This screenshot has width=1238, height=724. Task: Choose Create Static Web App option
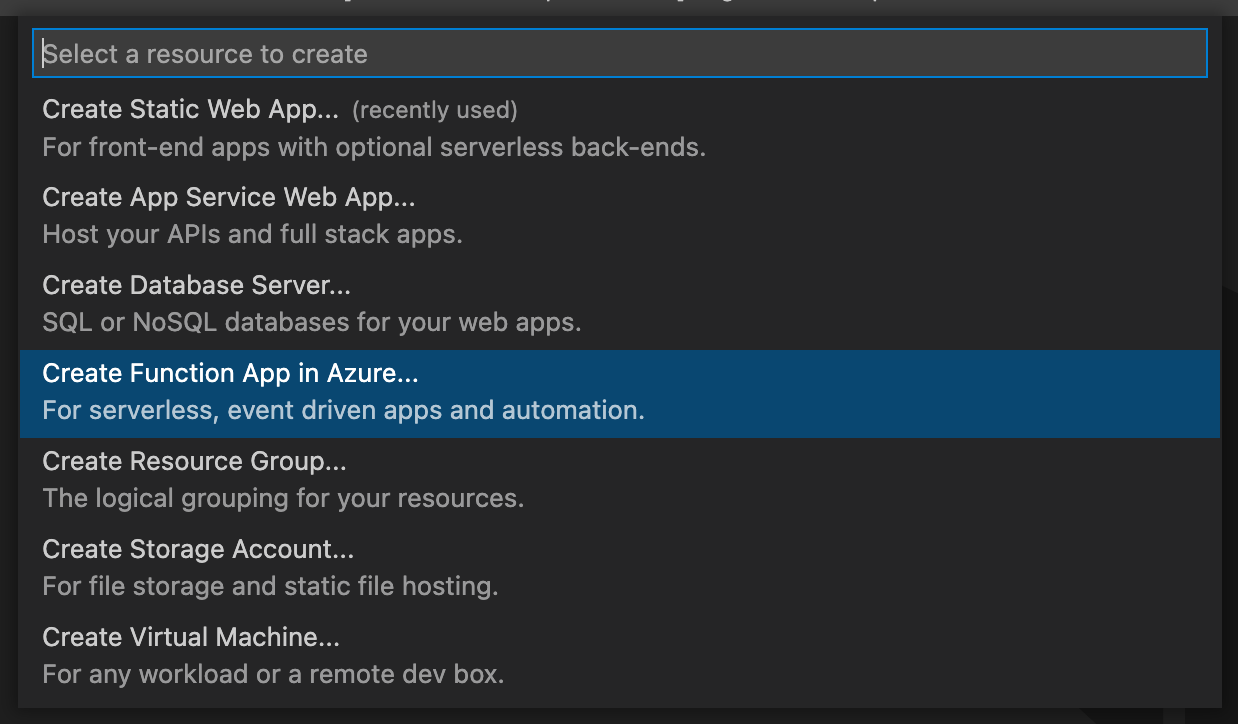tap(620, 130)
